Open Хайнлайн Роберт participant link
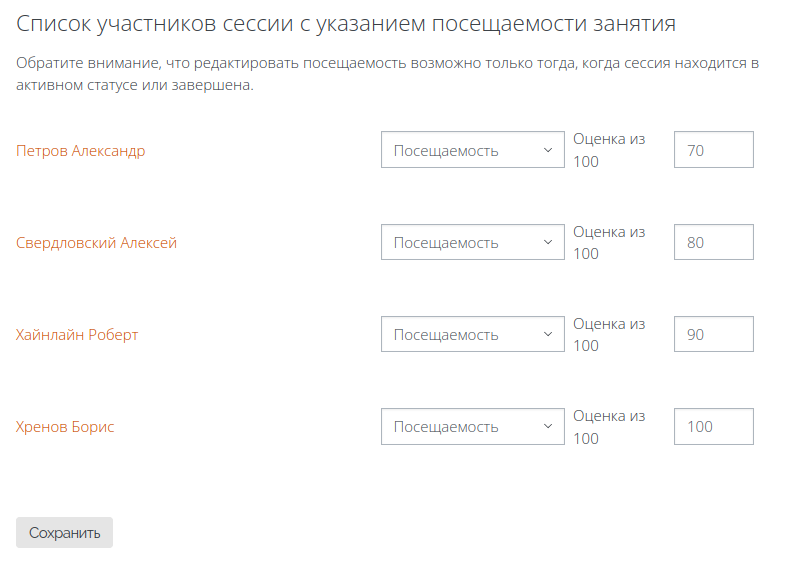This screenshot has width=789, height=577. coord(77,335)
